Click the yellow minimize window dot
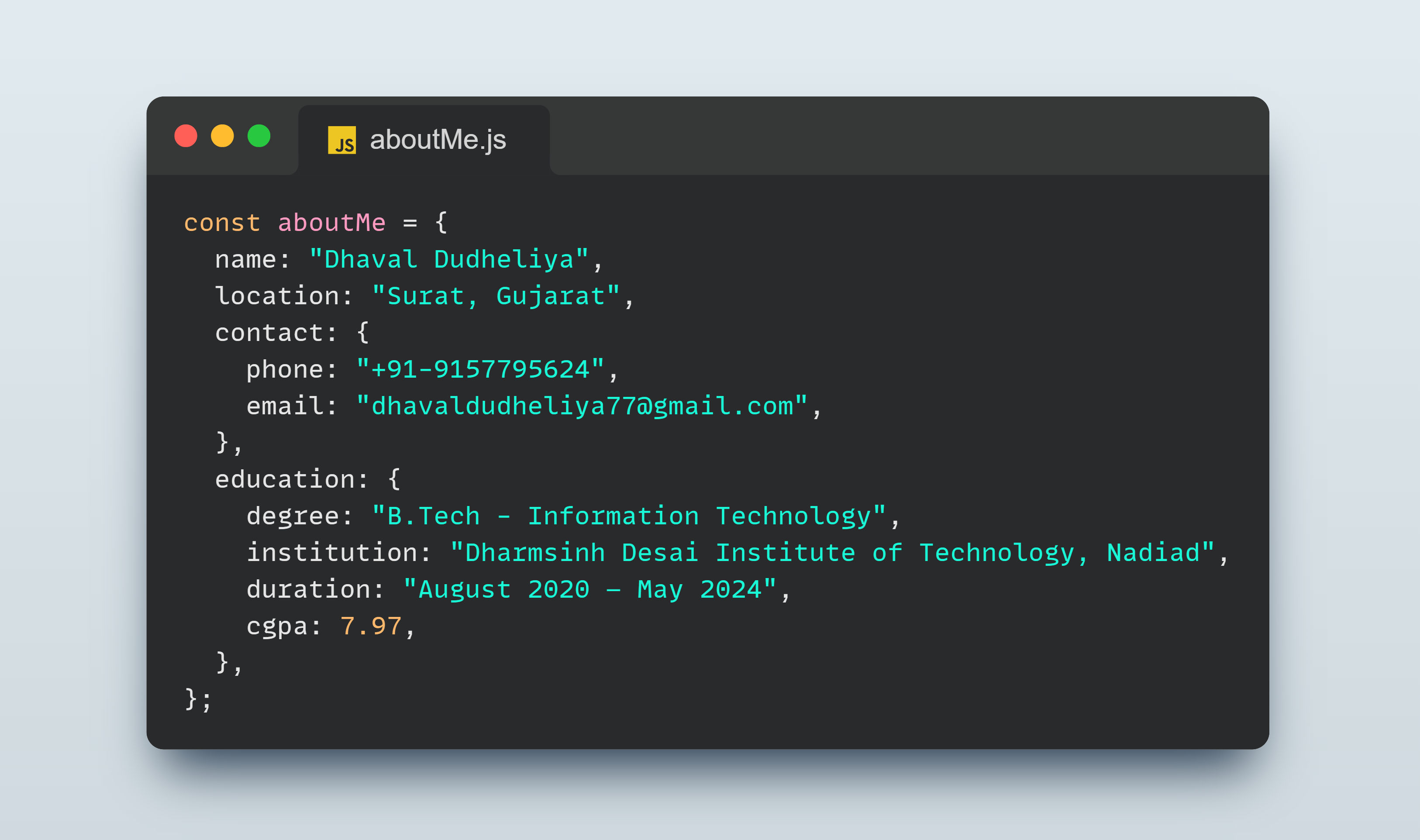Image resolution: width=1420 pixels, height=840 pixels. click(x=222, y=136)
